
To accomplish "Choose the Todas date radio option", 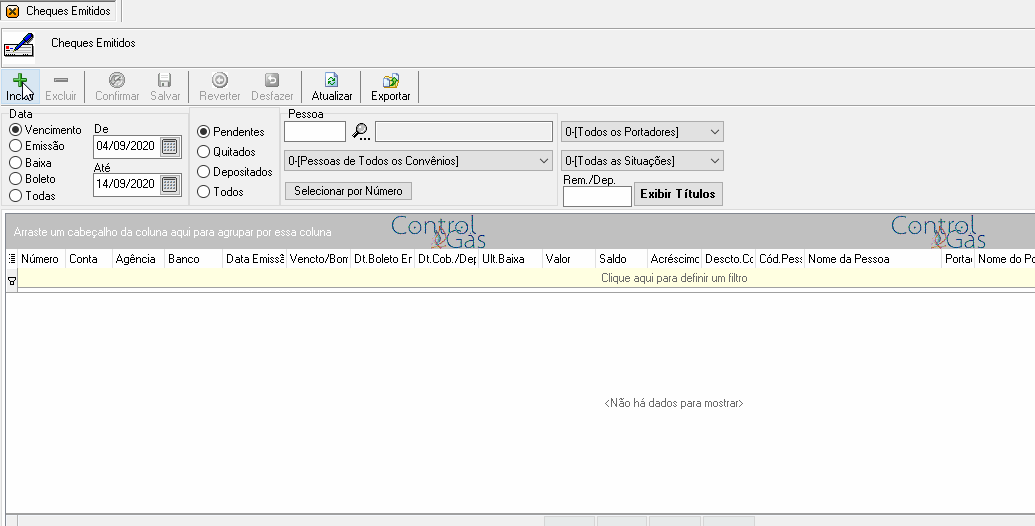I will pyautogui.click(x=16, y=195).
